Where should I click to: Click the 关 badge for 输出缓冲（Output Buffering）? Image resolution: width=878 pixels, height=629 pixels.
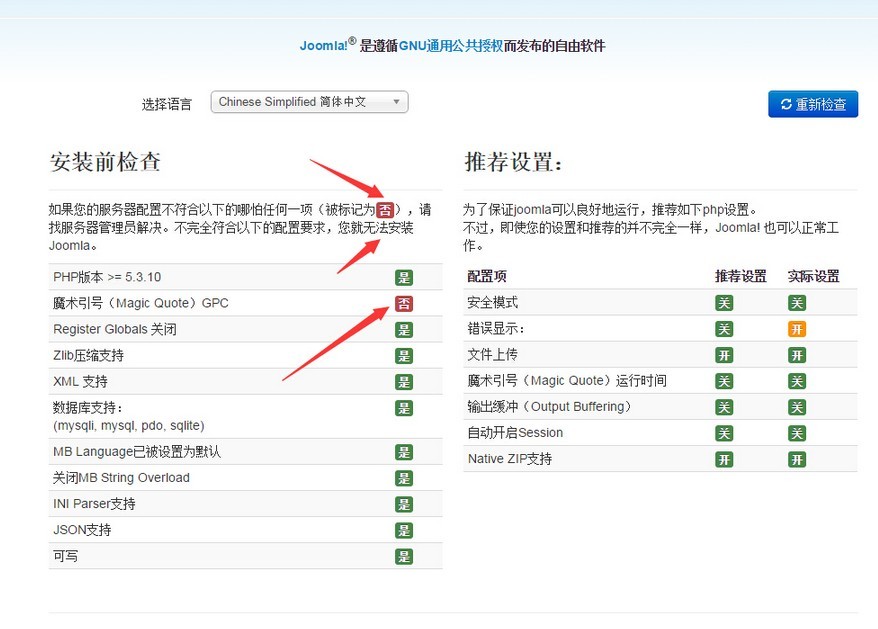click(x=723, y=406)
